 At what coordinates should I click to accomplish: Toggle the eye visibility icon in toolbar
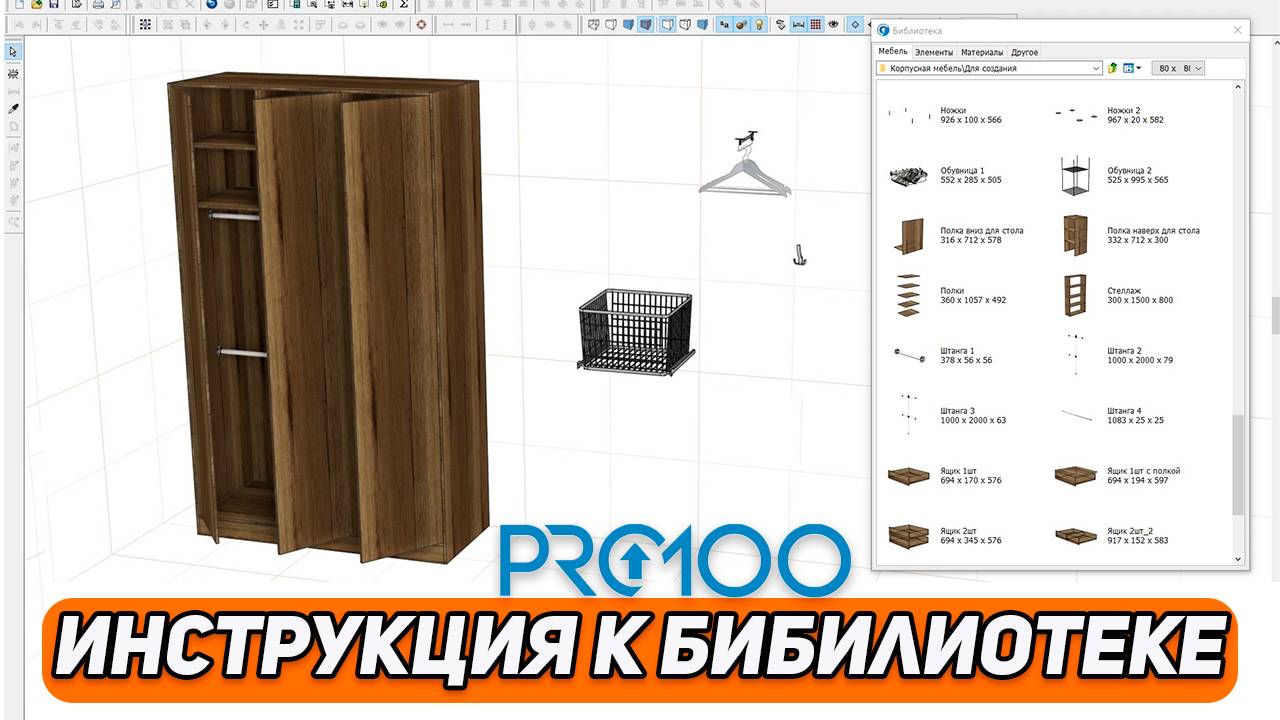tap(832, 25)
